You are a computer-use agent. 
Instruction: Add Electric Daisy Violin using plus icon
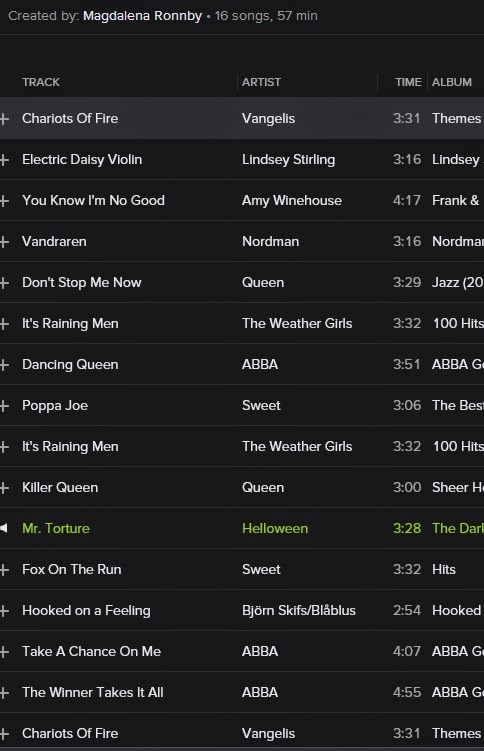4,159
